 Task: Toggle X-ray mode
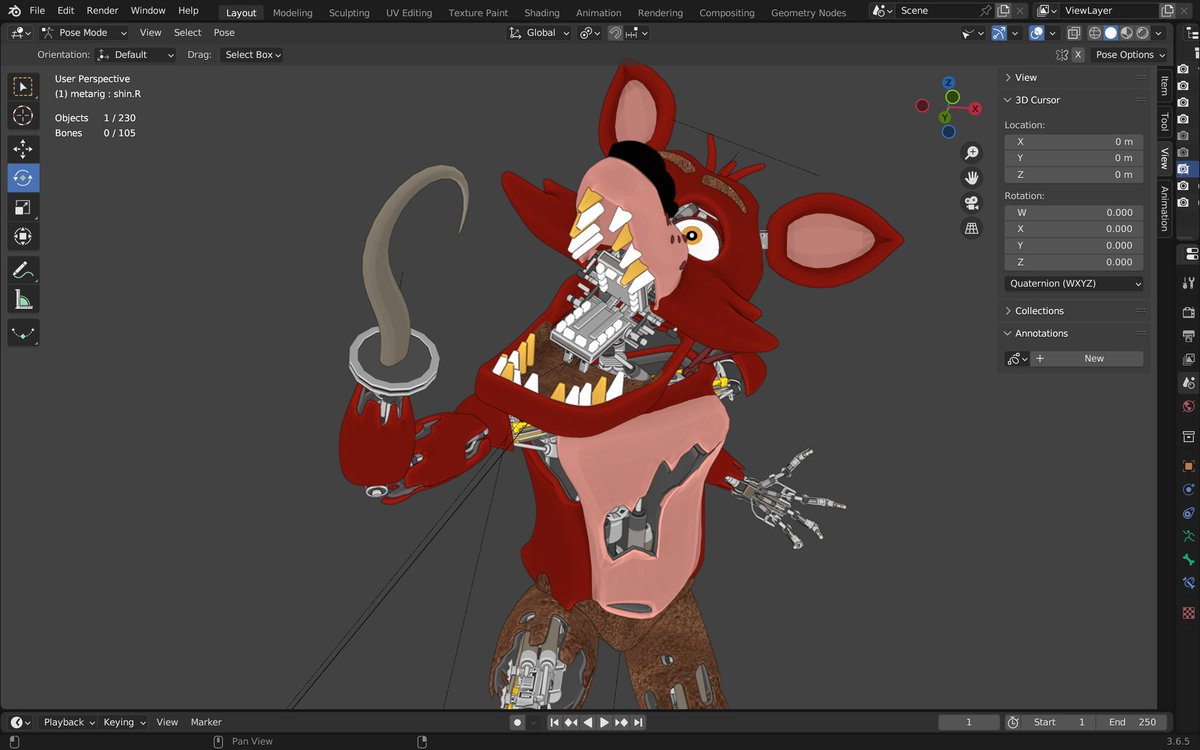click(x=1073, y=33)
